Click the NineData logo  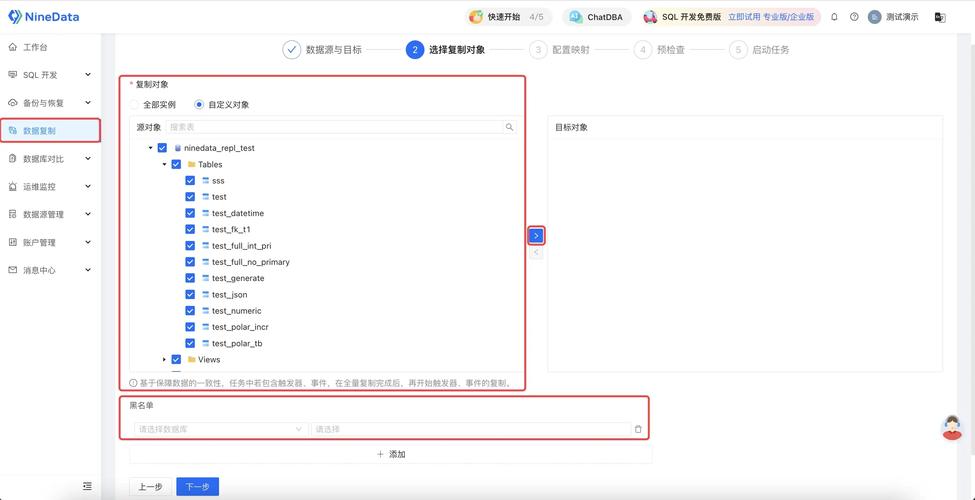[44, 17]
